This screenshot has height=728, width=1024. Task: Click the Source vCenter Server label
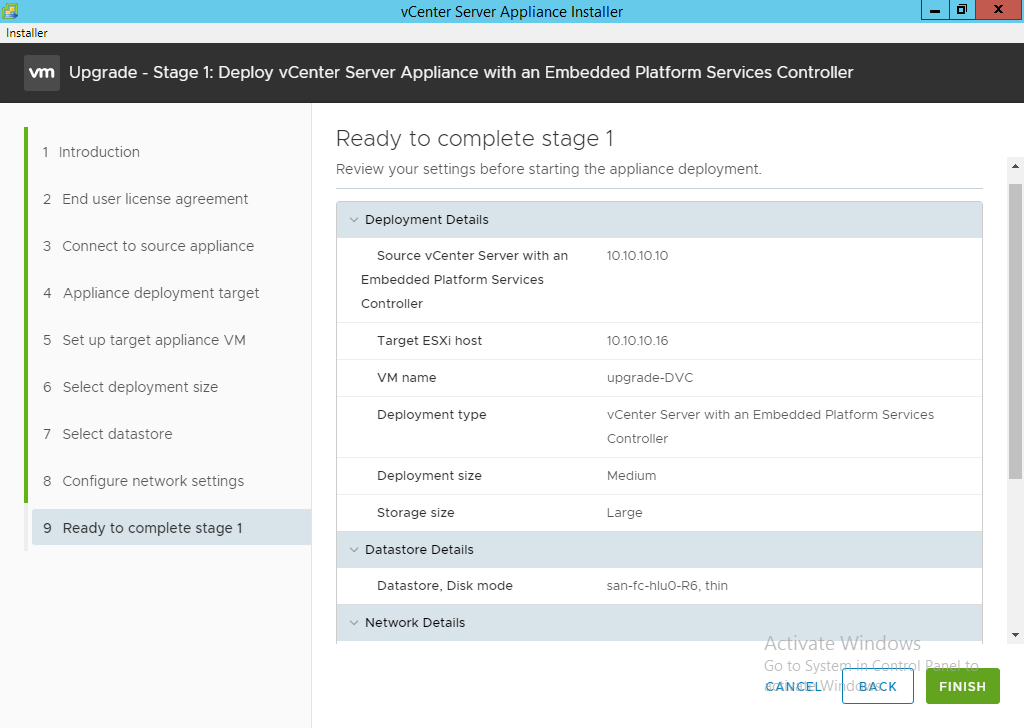[464, 280]
